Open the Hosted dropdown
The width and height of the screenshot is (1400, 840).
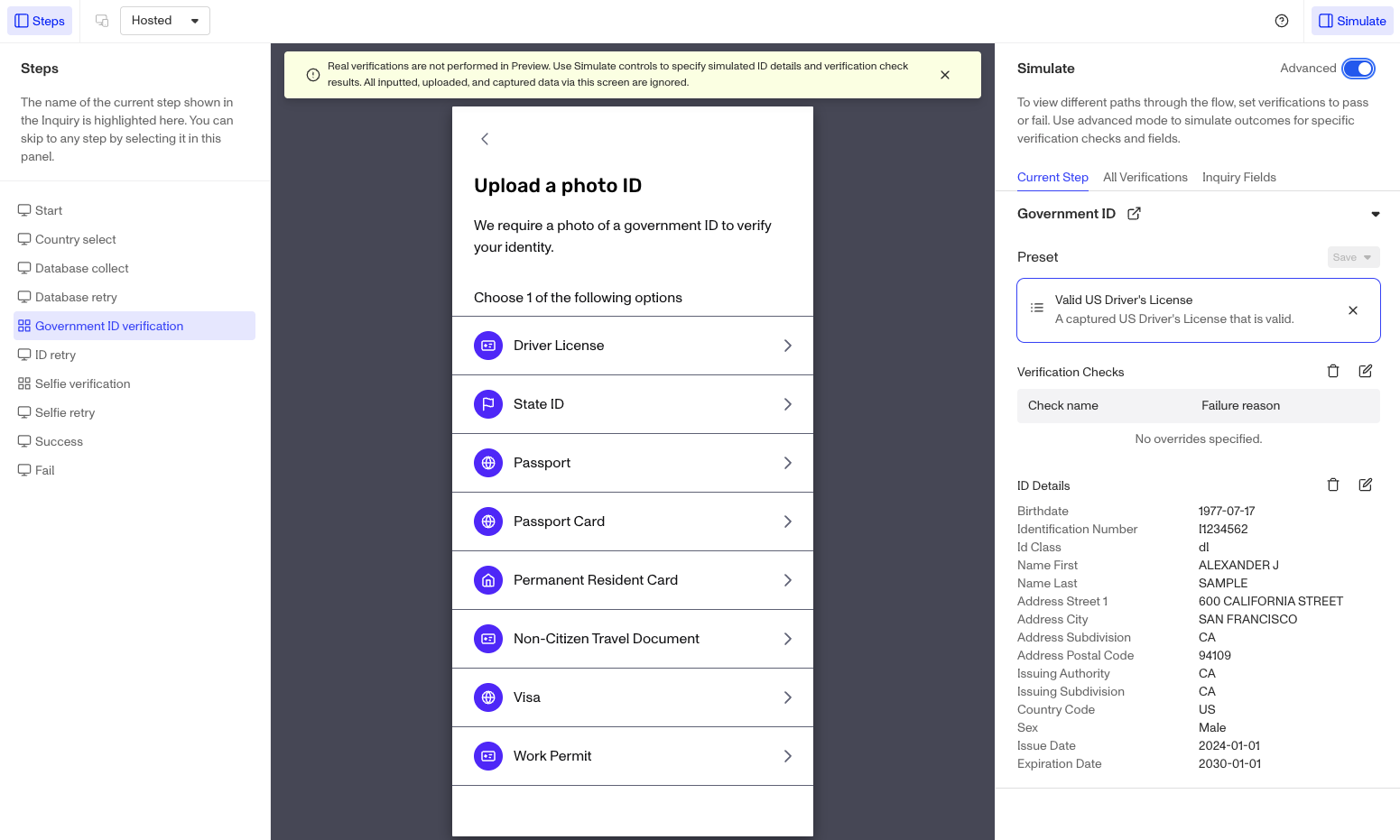pos(165,21)
